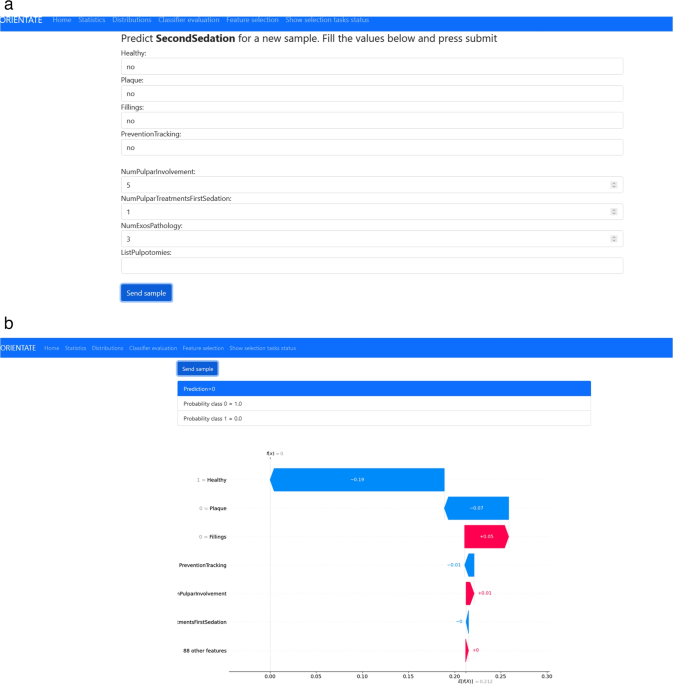
Task: Open Show selection tasks status in the lower navbar
Action: [262, 348]
